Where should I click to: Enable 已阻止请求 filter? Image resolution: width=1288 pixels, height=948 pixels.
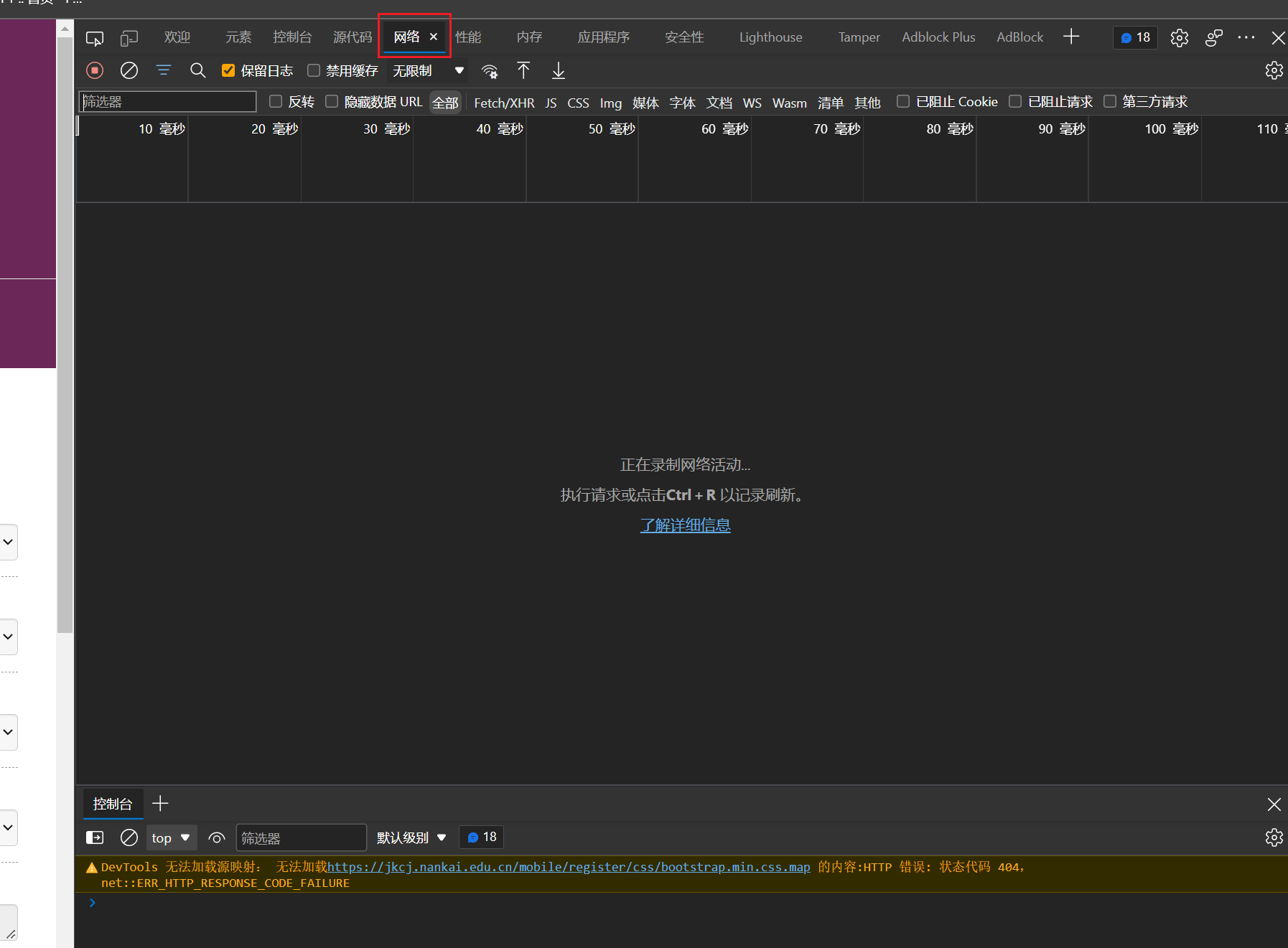click(x=1015, y=101)
